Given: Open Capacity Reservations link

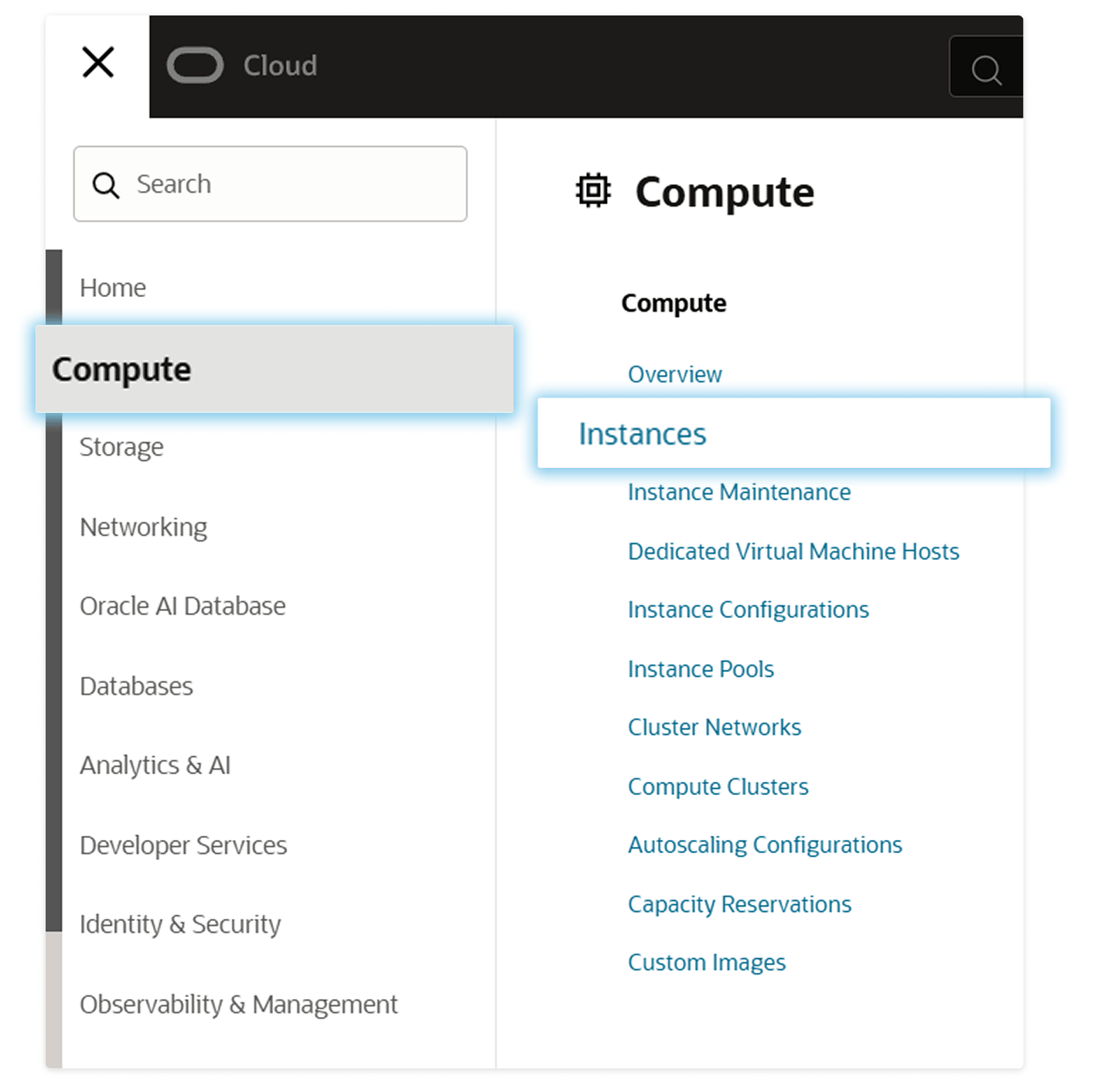Looking at the screenshot, I should coord(739,904).
